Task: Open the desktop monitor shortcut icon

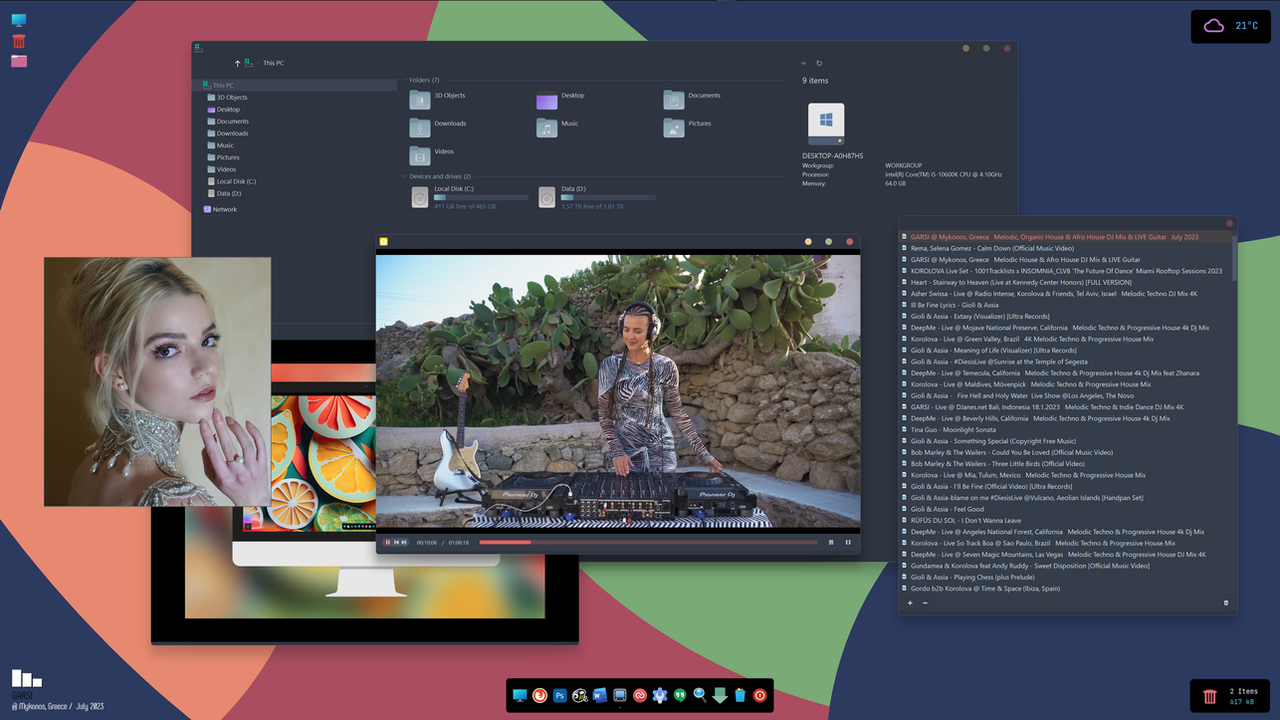Action: [19, 20]
